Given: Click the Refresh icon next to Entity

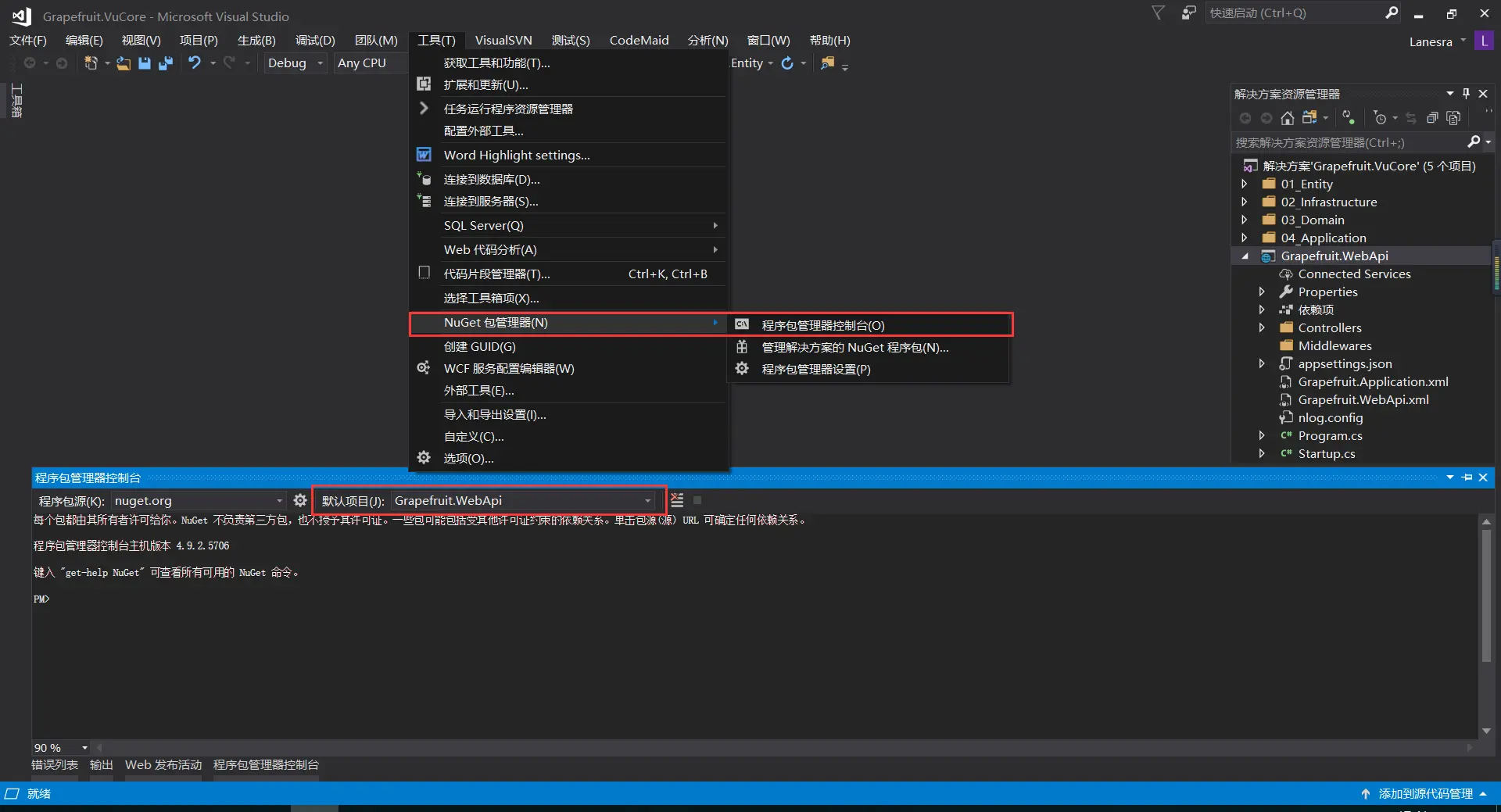Looking at the screenshot, I should click(787, 63).
